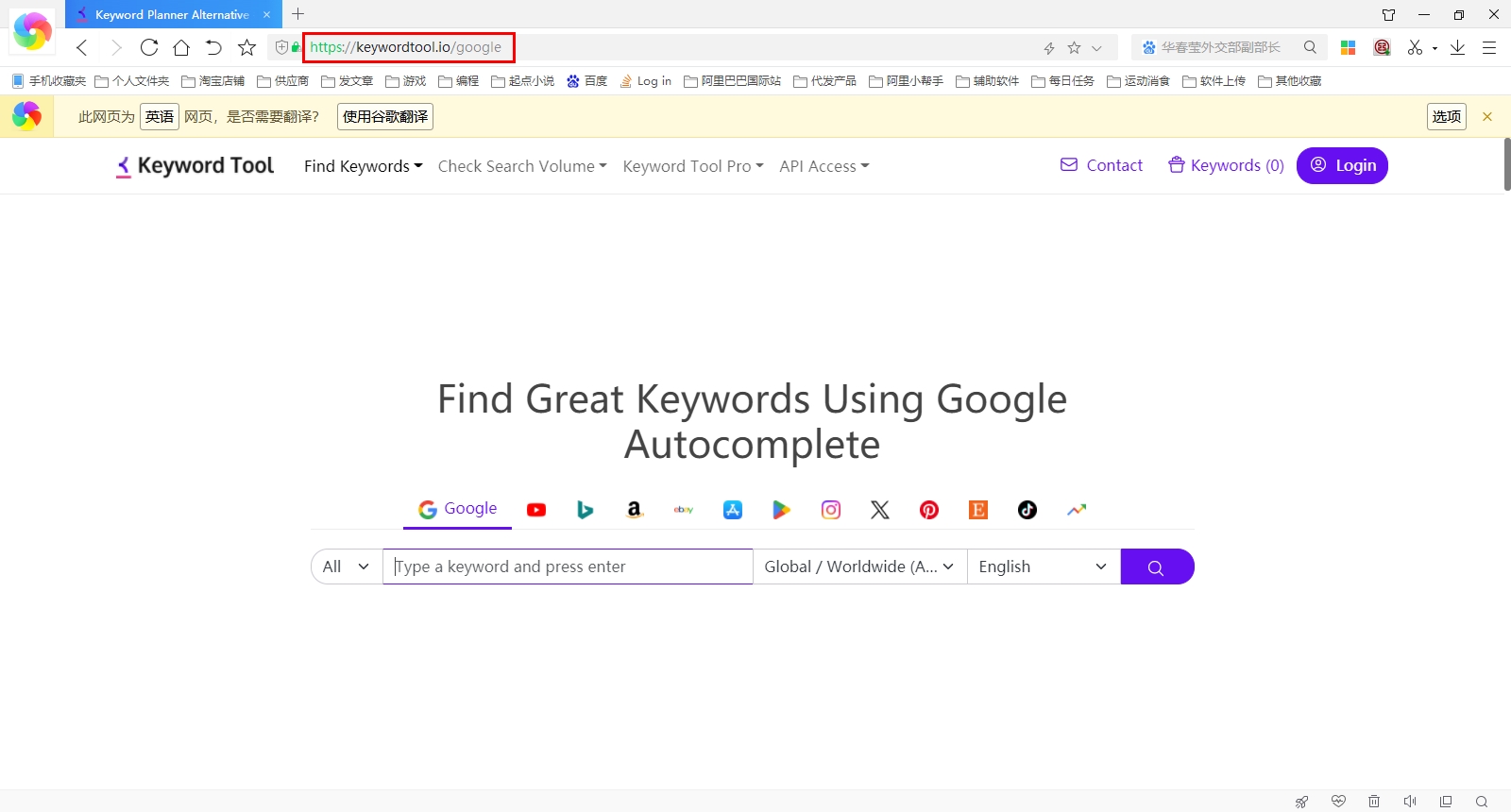The image size is (1511, 812).
Task: Open the Baidu bookmark
Action: [x=586, y=81]
